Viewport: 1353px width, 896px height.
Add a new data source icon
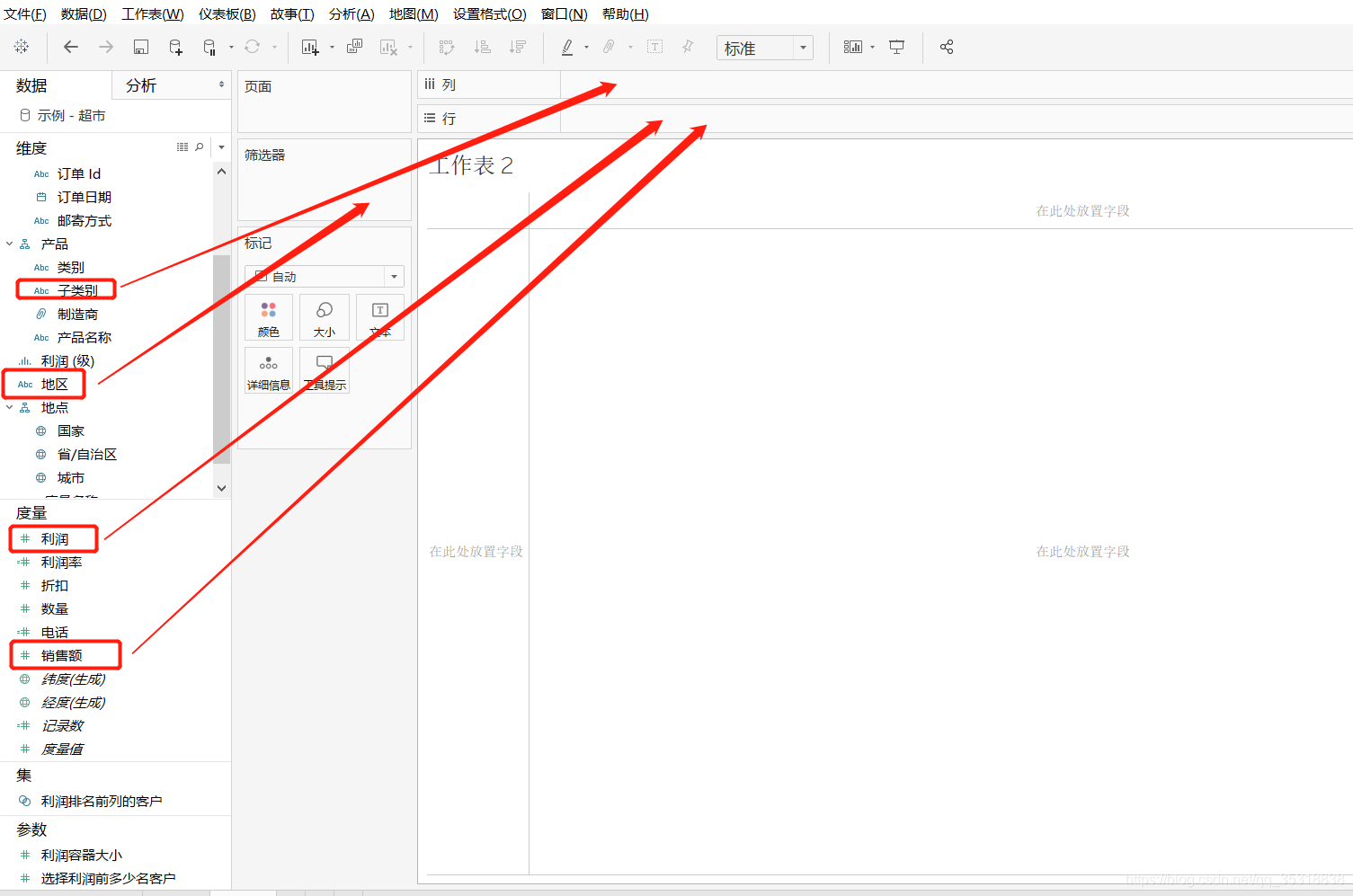[x=175, y=47]
